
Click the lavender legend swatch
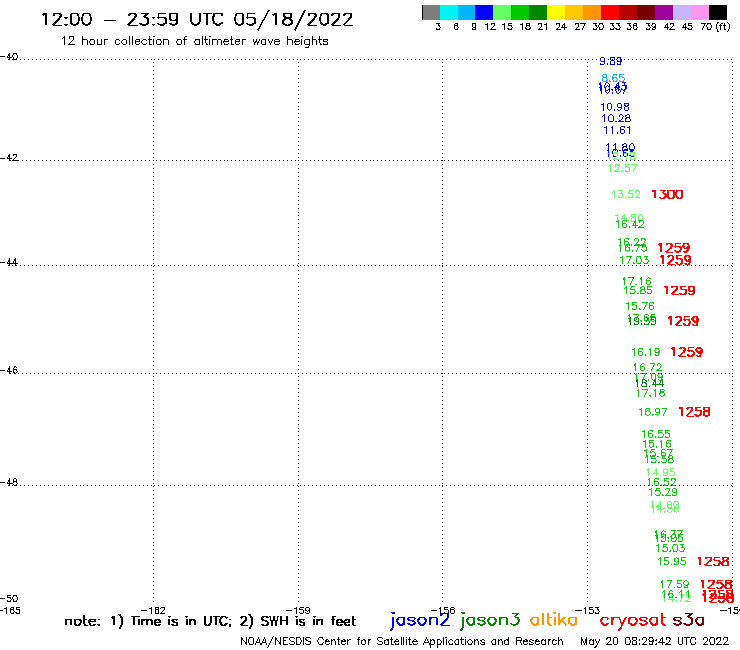682,12
